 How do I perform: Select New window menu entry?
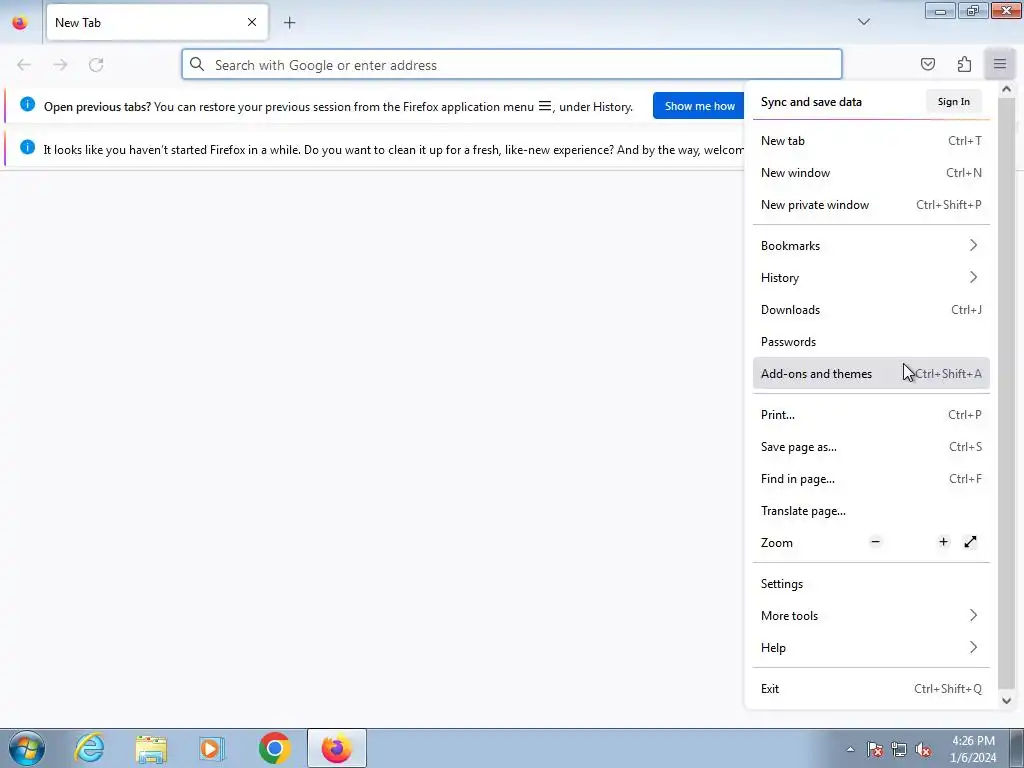pyautogui.click(x=871, y=172)
